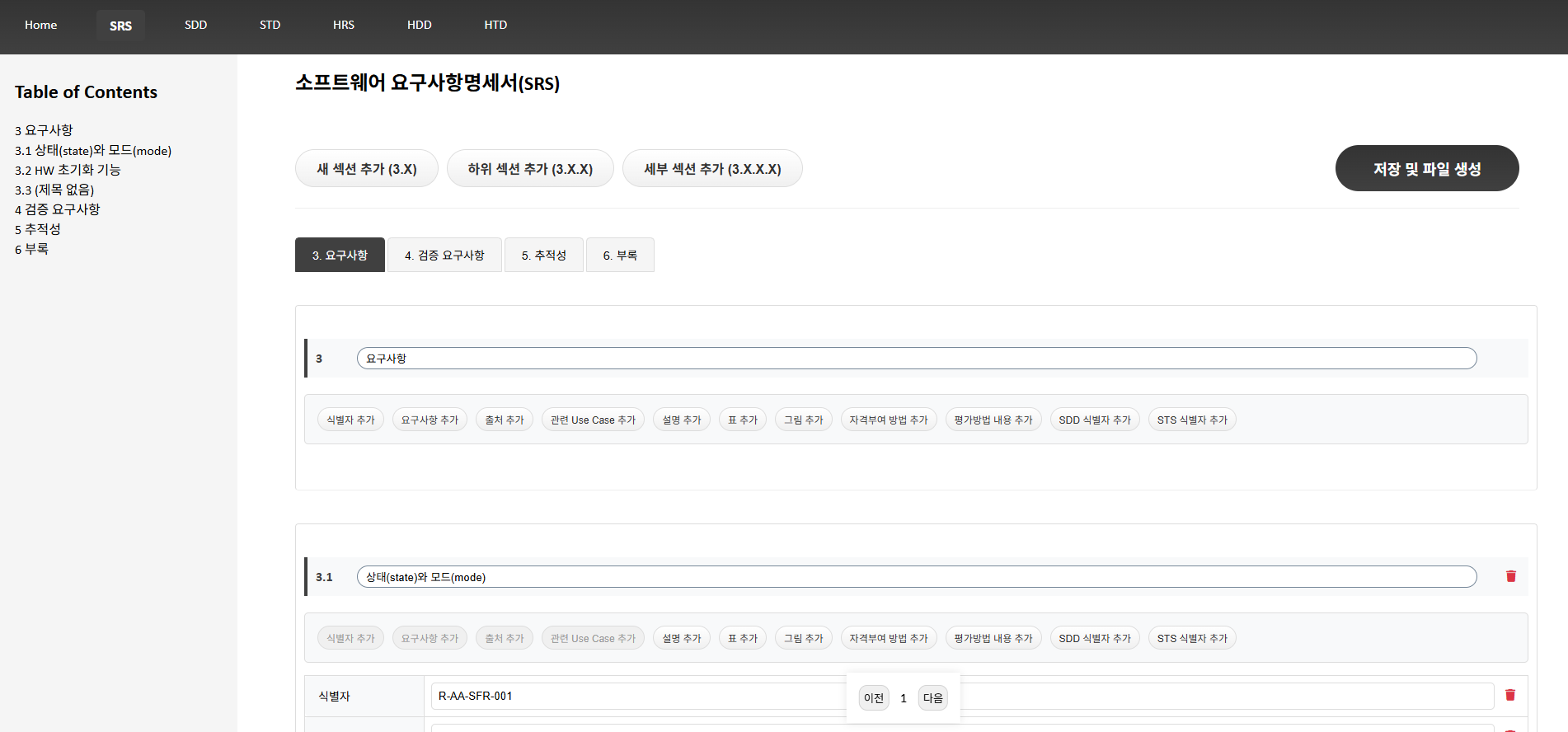Click greyed '요구사항 추가' in section 3.1
1568x732 pixels.
coord(430,638)
